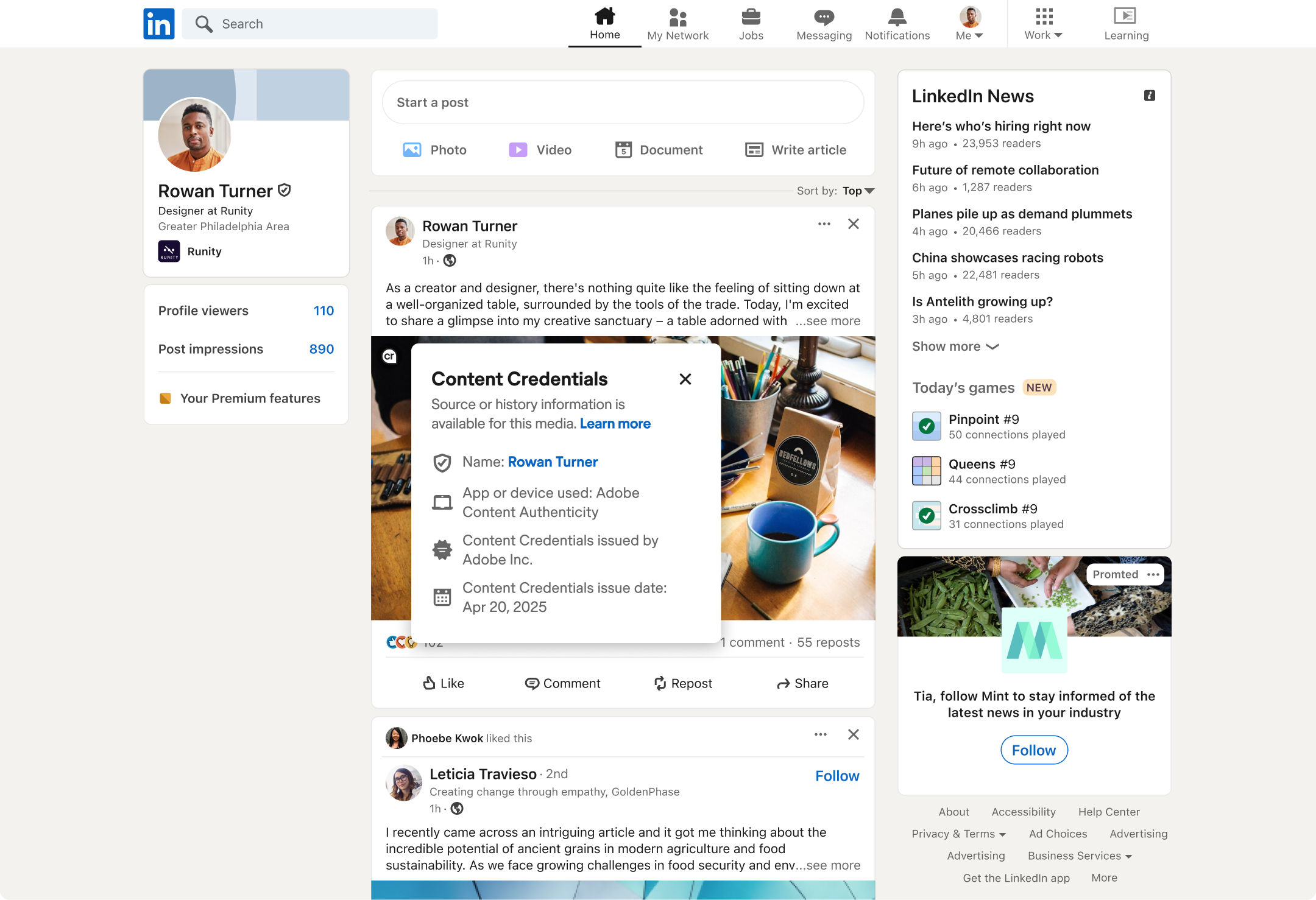Open three-dot menu on Rowan Turner's post

coord(824,224)
